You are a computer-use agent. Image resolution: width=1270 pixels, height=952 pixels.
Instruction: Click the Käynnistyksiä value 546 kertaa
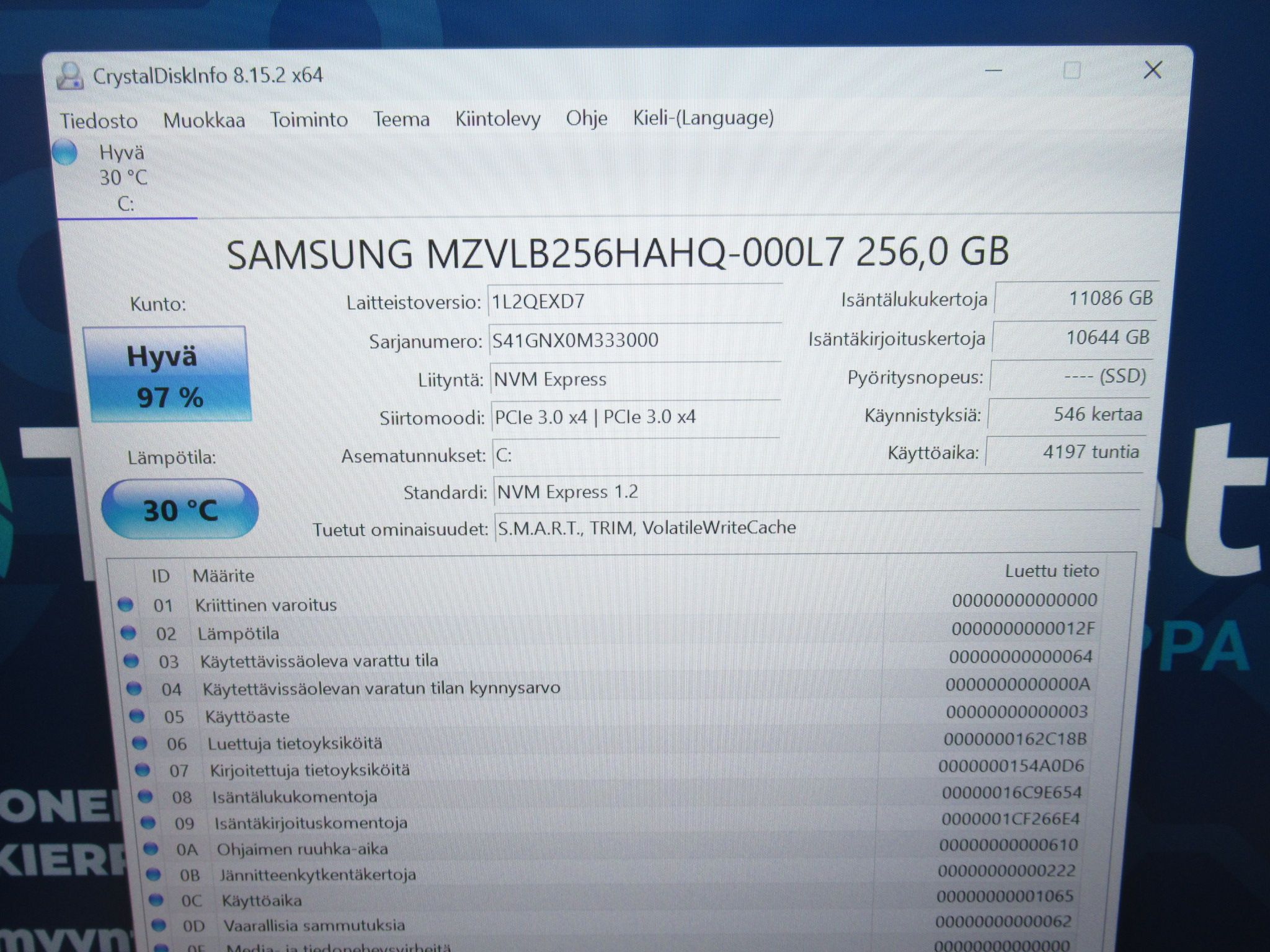(1069, 414)
